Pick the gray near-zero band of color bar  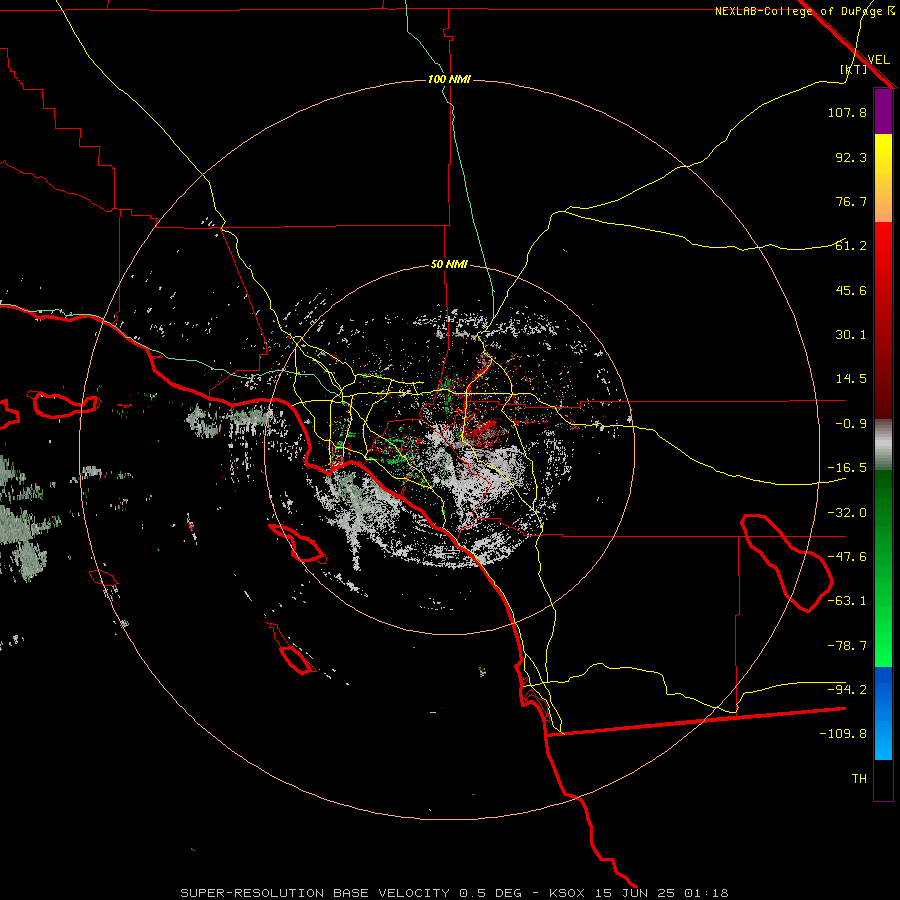click(x=883, y=445)
